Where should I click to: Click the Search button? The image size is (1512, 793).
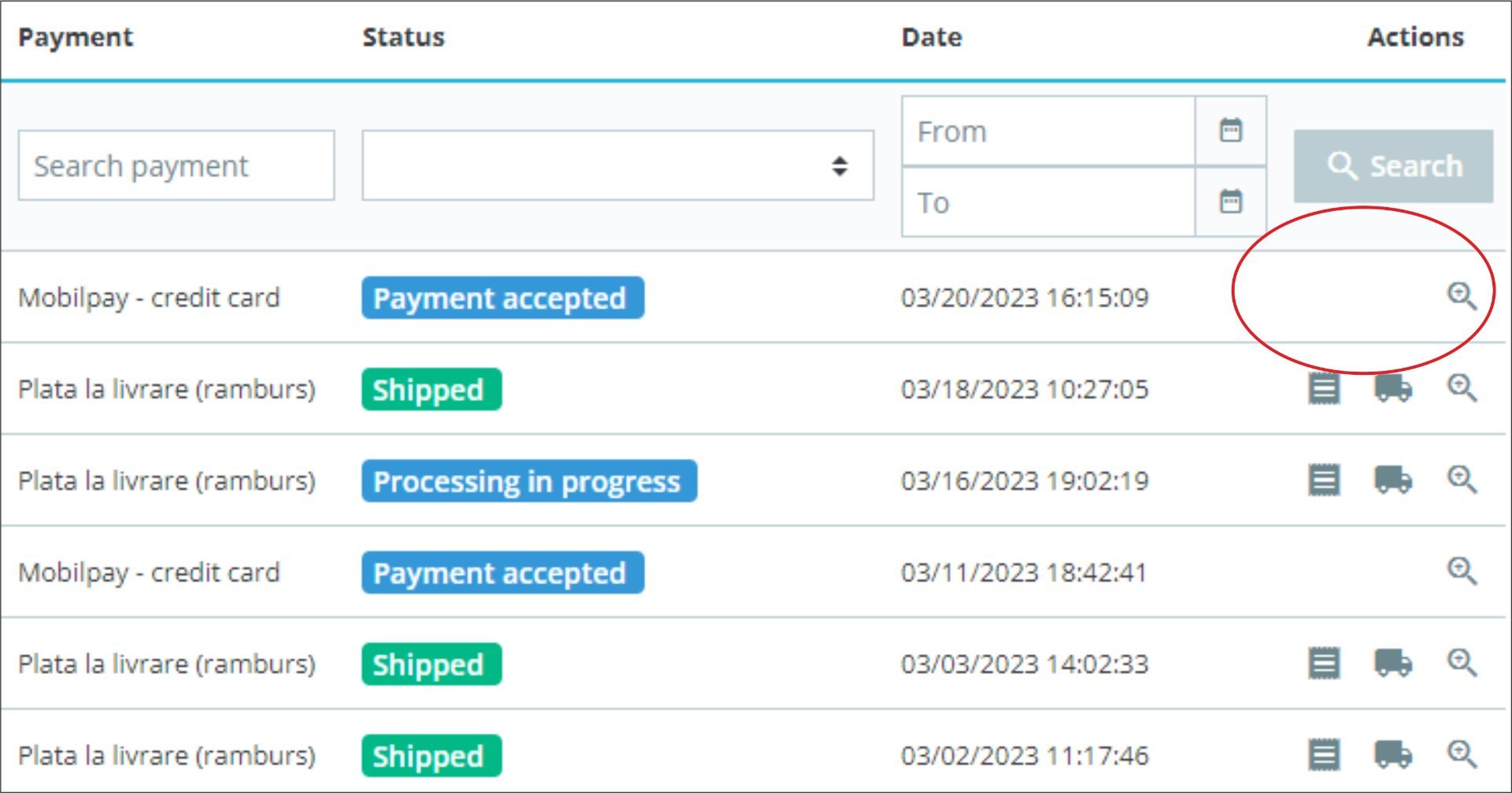1393,166
